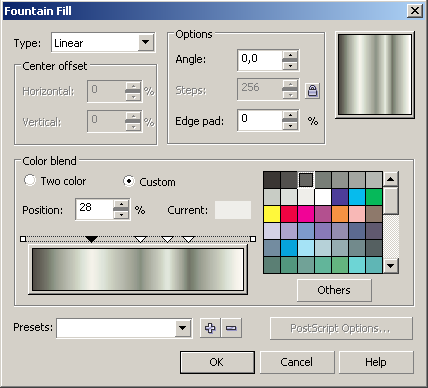This screenshot has height=388, width=428.
Task: Open the Type dropdown showing Linear
Action: coord(146,42)
